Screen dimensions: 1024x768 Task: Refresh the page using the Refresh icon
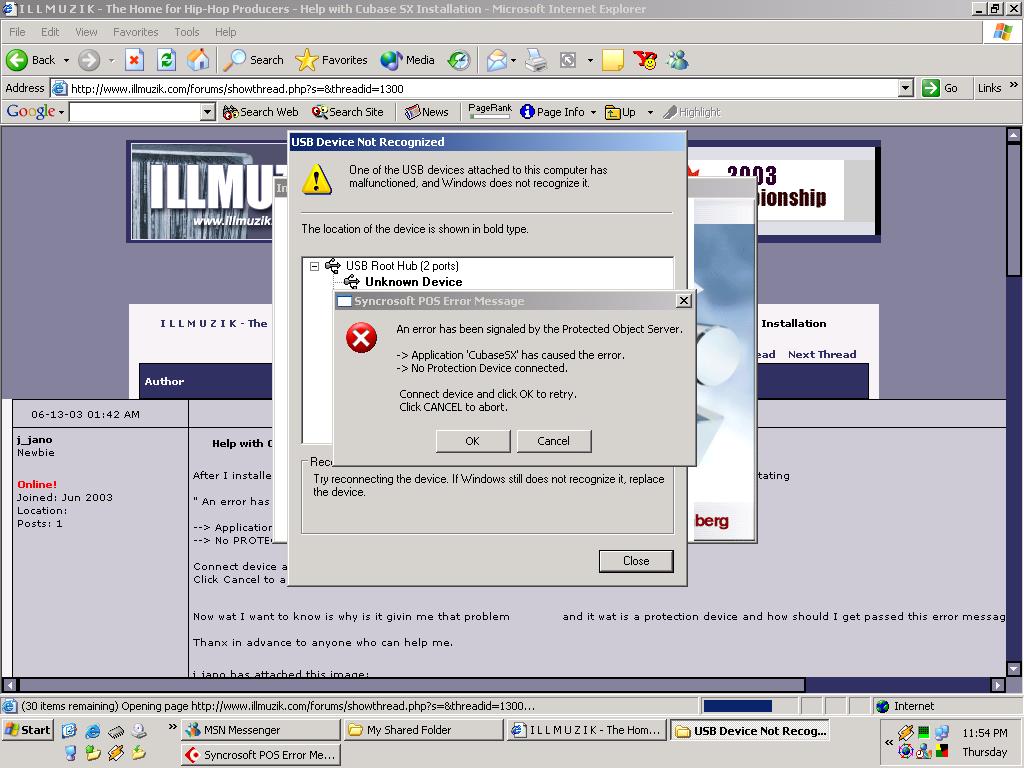(167, 60)
